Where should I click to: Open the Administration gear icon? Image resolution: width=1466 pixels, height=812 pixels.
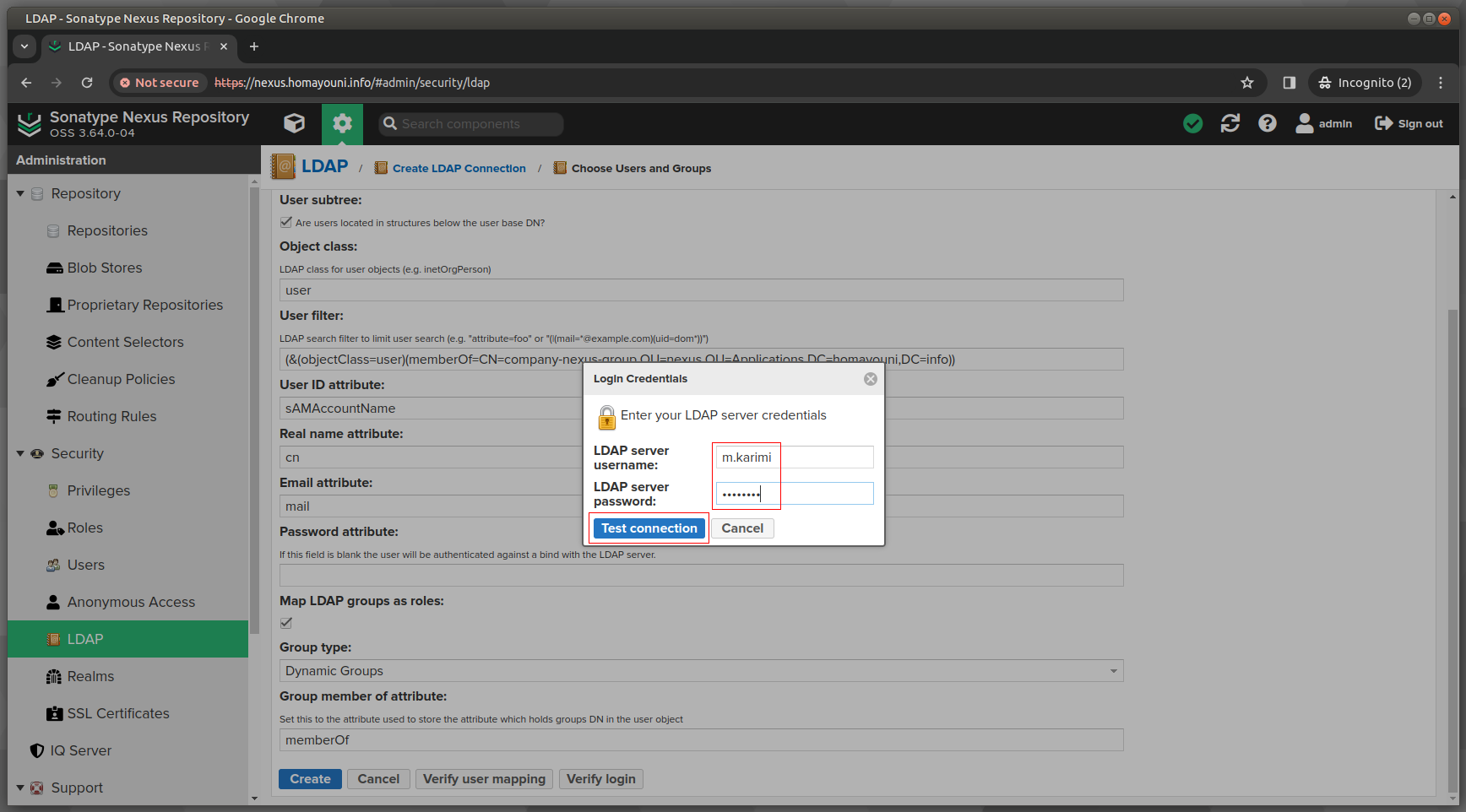342,124
